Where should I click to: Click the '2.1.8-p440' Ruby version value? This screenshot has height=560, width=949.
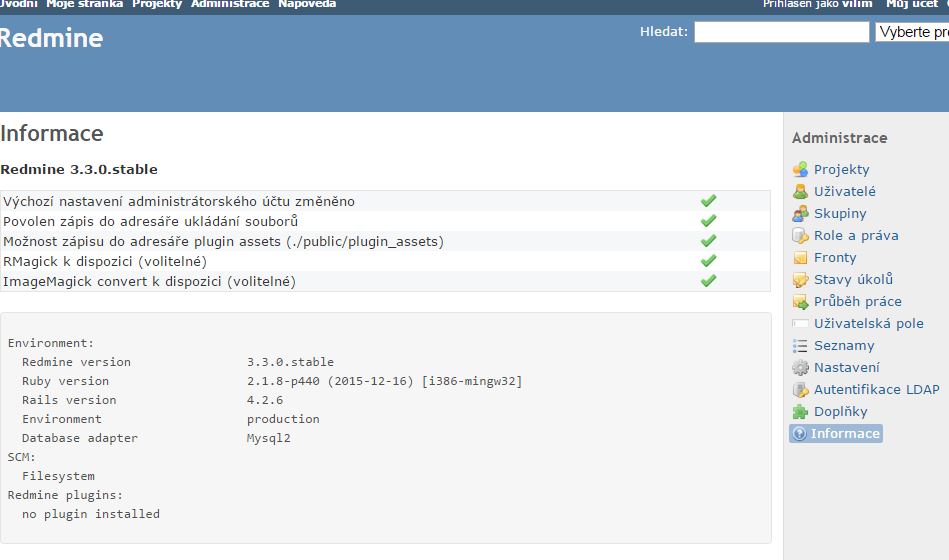283,381
